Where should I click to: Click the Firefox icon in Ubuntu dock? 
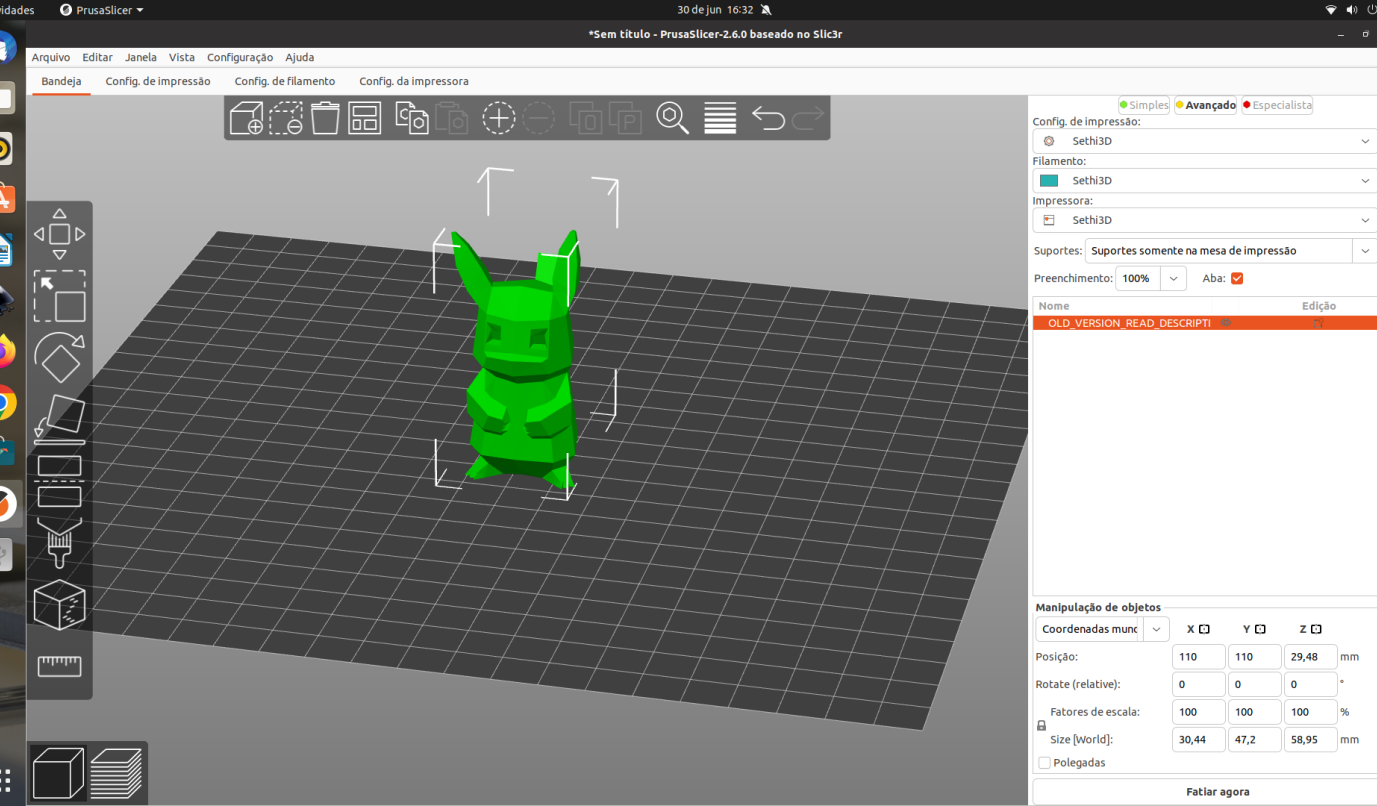(5, 351)
